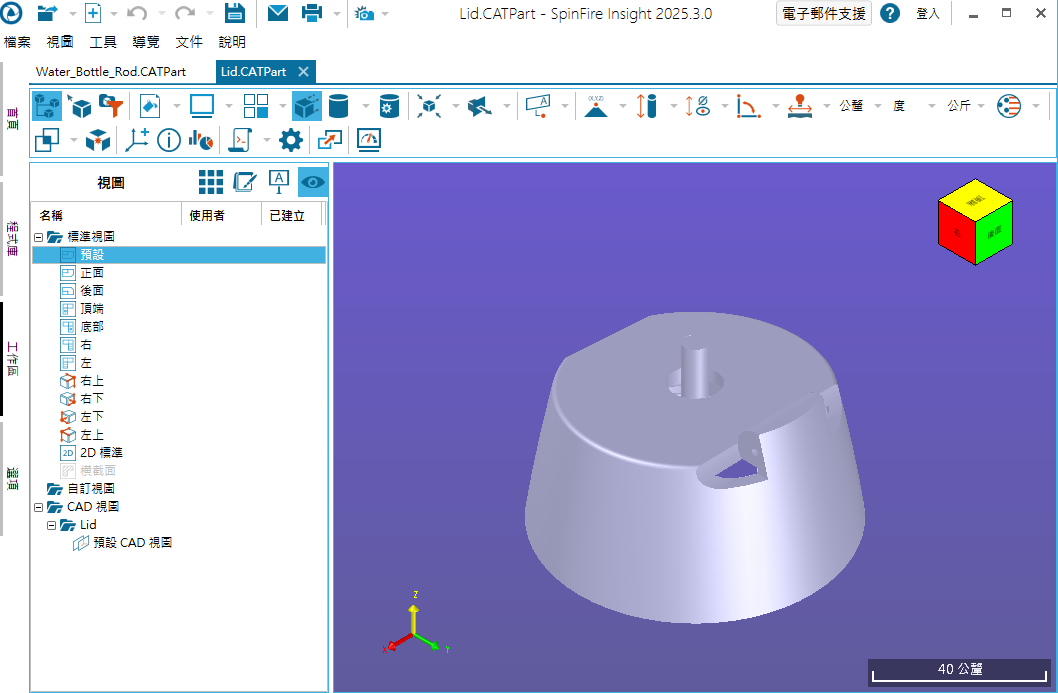
Task: Toggle the grid layout icon in views panel
Action: (211, 181)
